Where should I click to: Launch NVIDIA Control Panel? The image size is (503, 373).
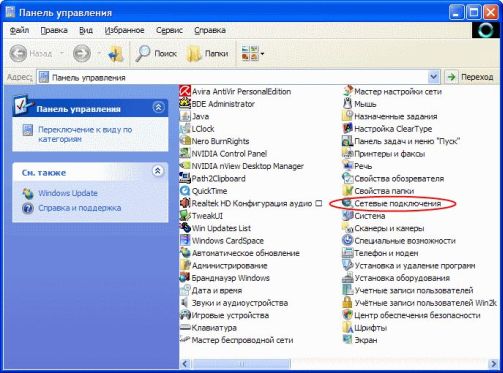(223, 154)
